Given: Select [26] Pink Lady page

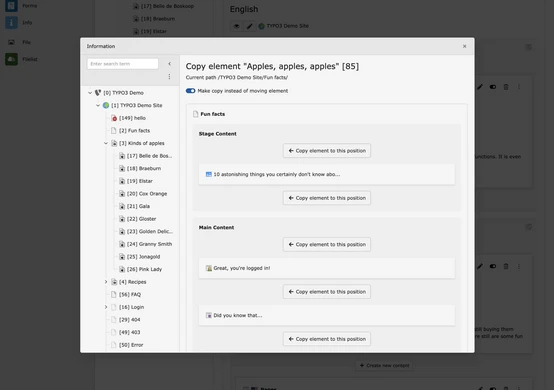Looking at the screenshot, I should [144, 269].
